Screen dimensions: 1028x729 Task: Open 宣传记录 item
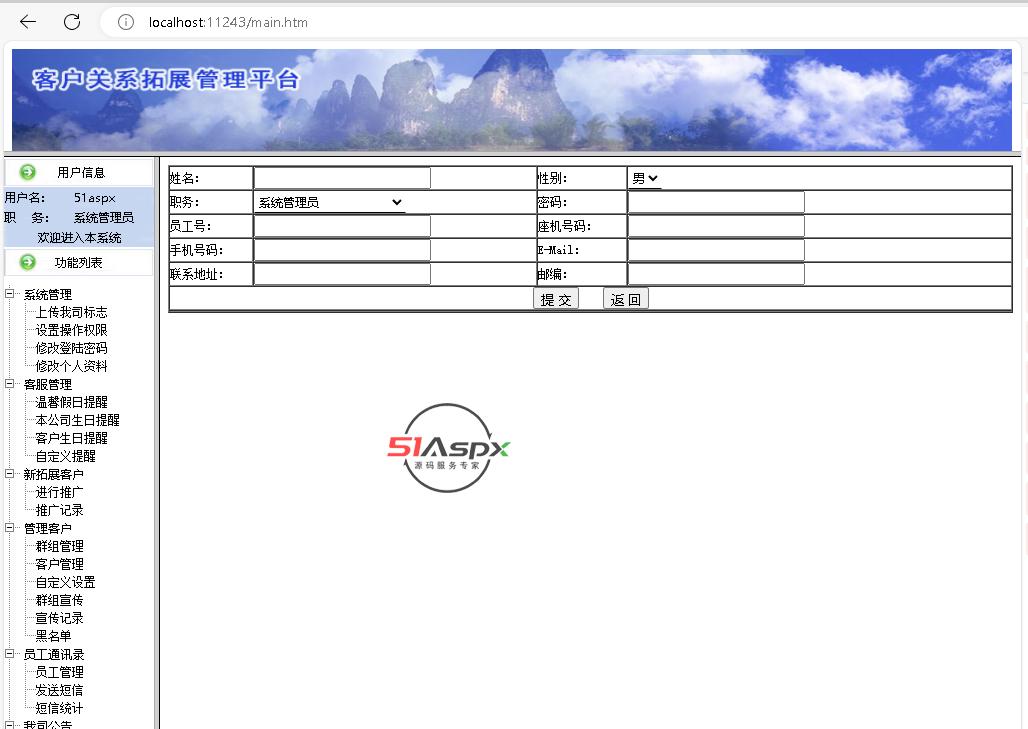pos(60,618)
